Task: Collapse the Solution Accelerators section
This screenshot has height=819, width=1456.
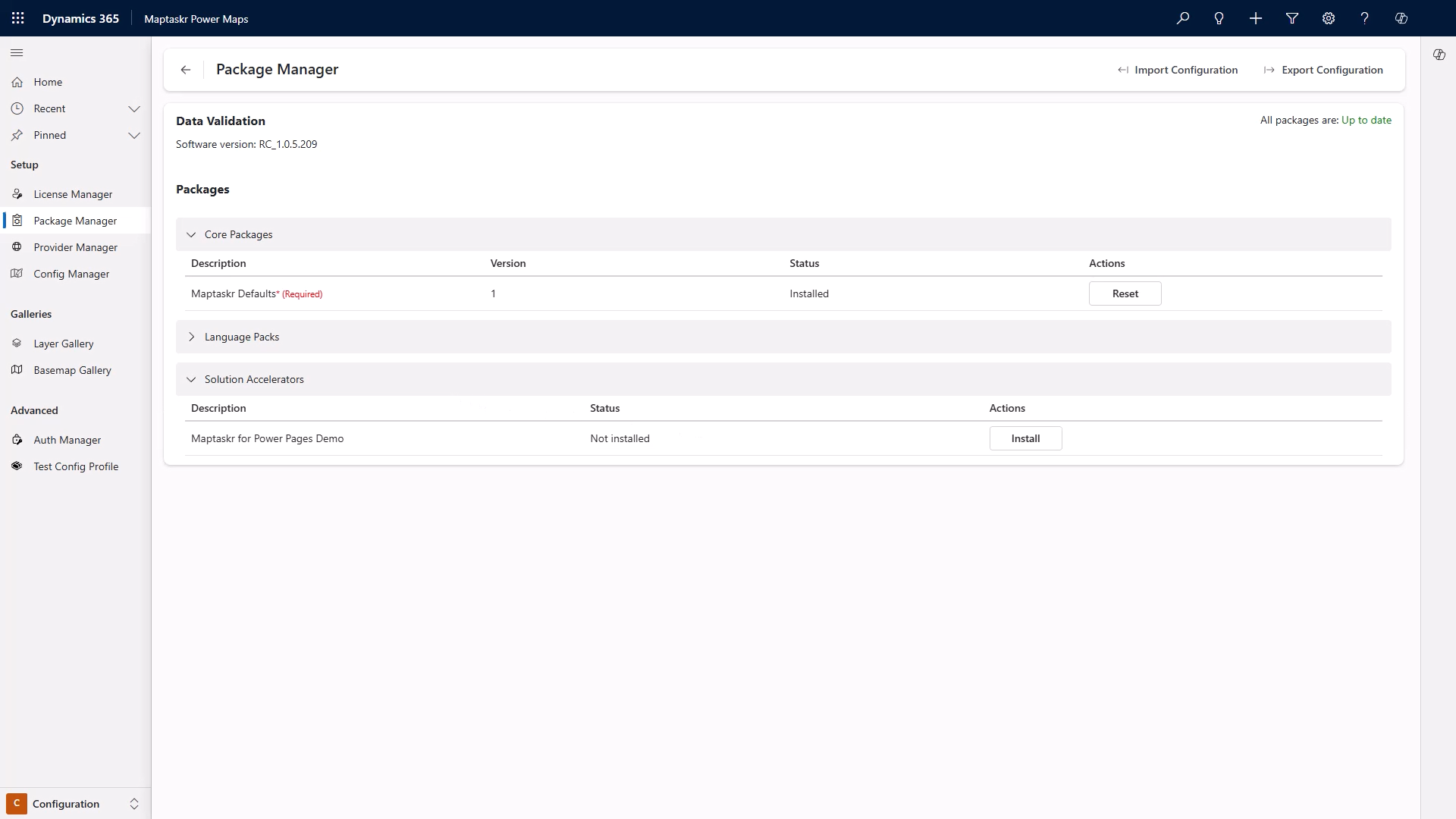Action: [191, 379]
